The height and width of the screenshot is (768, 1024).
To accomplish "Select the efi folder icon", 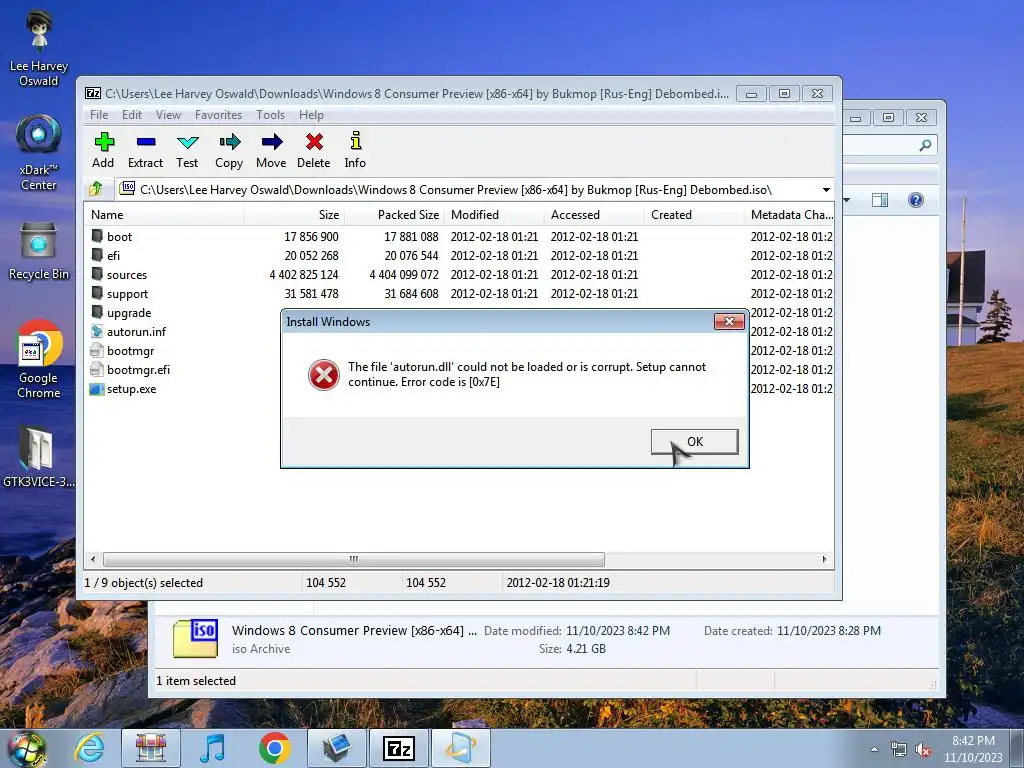I will pyautogui.click(x=97, y=255).
